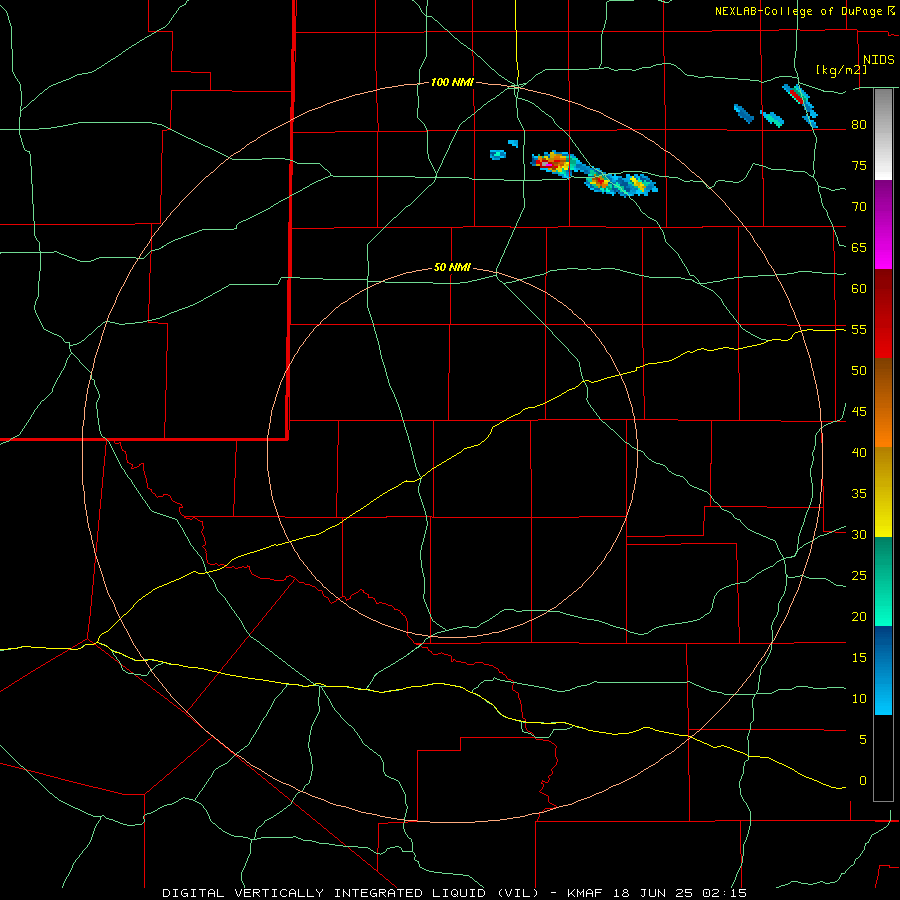The image size is (900, 900).
Task: Click the scale value 30
Action: [859, 534]
